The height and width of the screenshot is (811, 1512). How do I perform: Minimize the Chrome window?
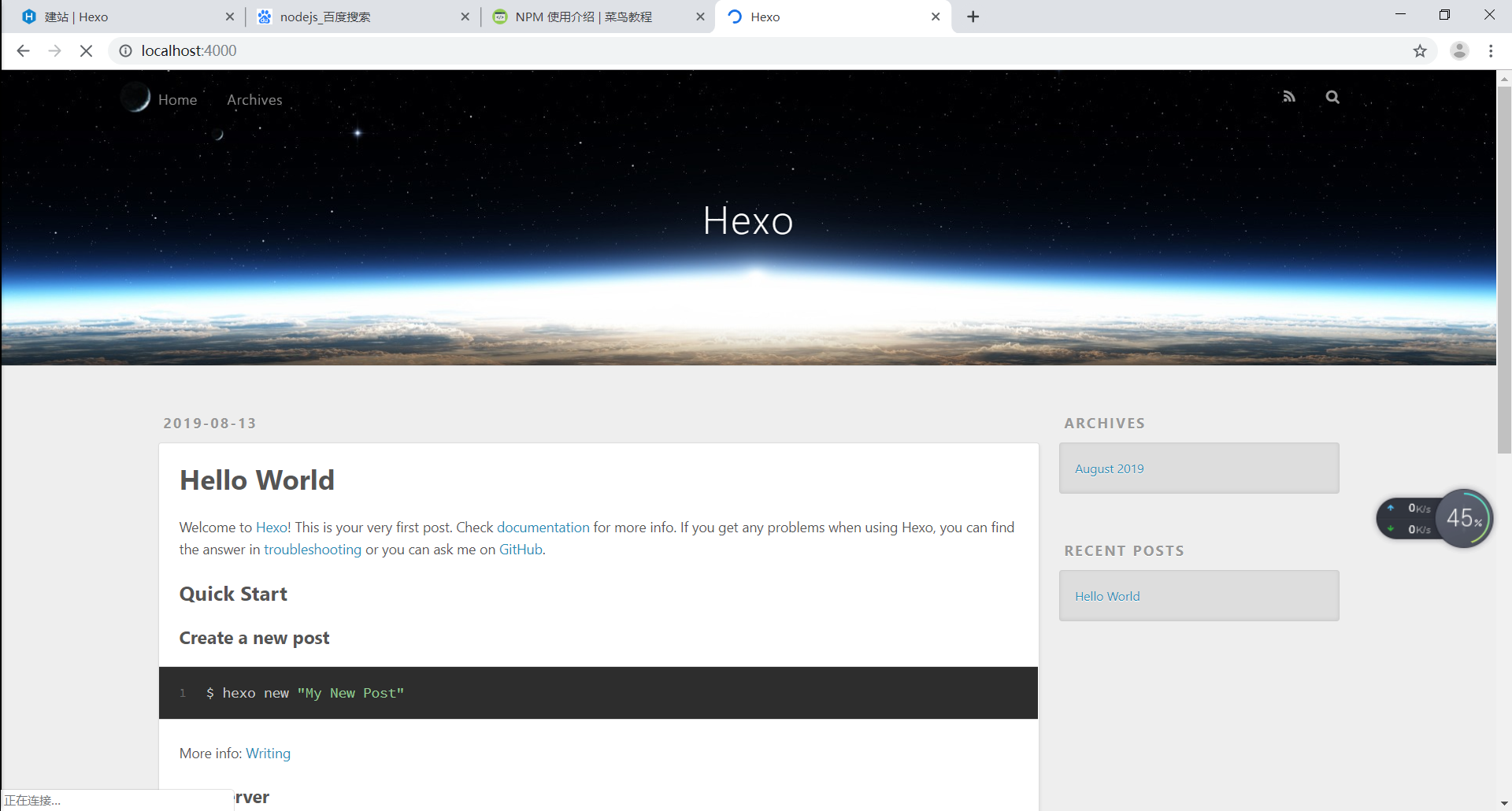tap(1400, 15)
